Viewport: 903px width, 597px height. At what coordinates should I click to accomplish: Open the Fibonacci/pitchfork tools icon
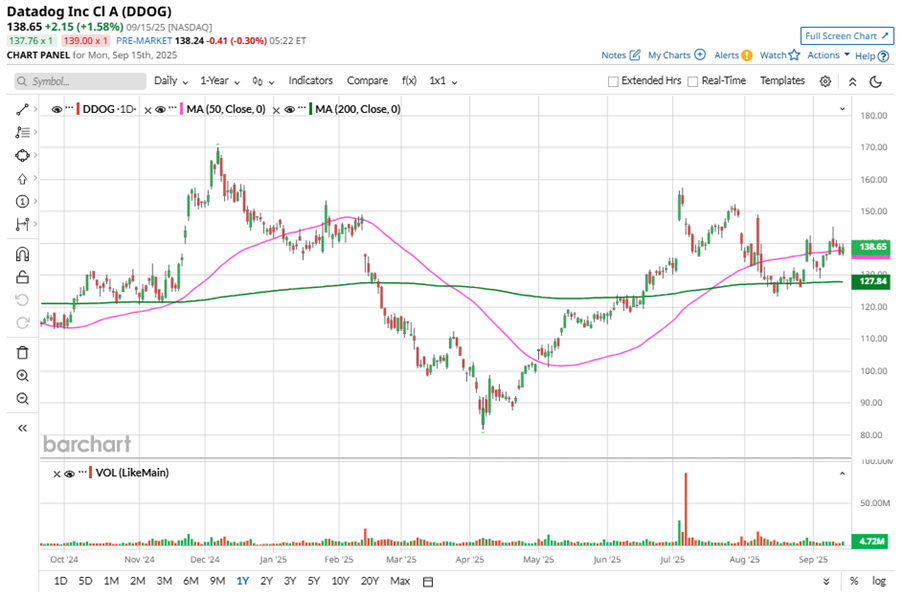coord(22,132)
